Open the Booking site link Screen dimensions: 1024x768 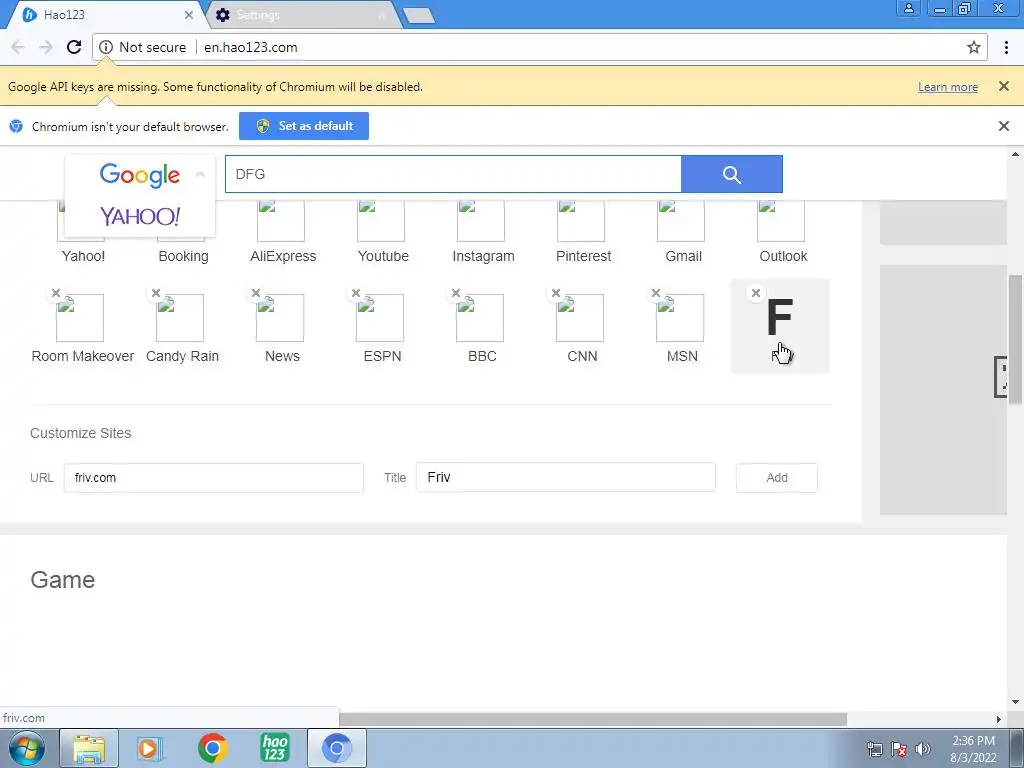[x=183, y=256]
